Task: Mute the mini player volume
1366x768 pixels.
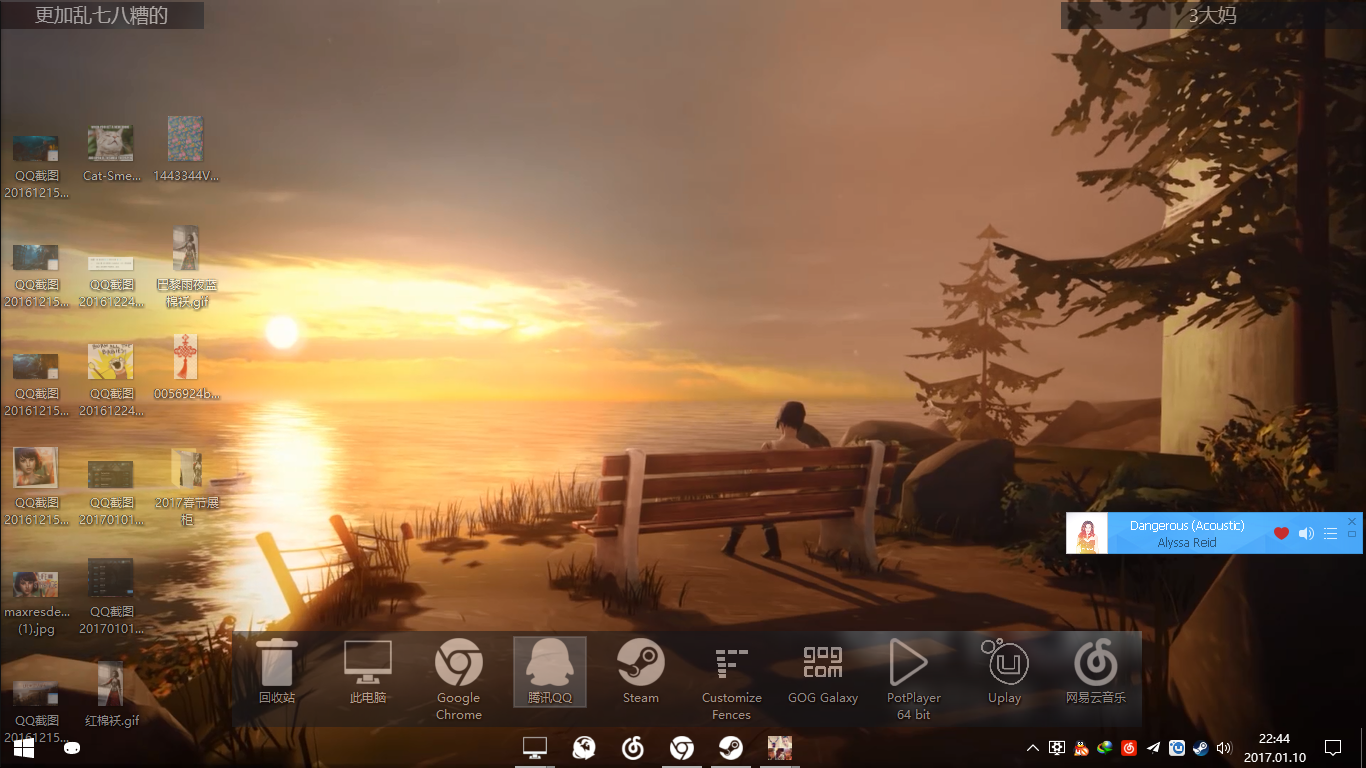Action: pos(1306,533)
